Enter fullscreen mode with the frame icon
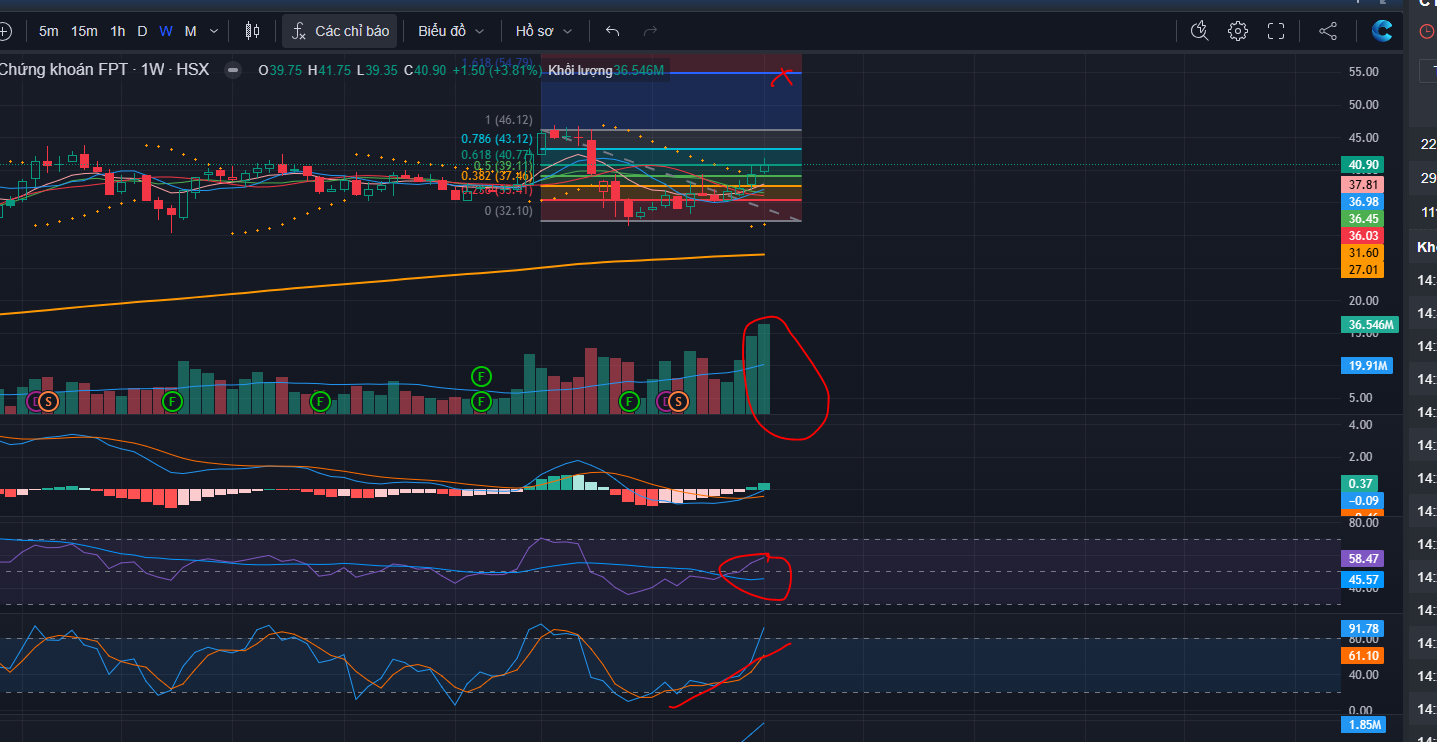This screenshot has width=1437, height=742. [x=1276, y=31]
